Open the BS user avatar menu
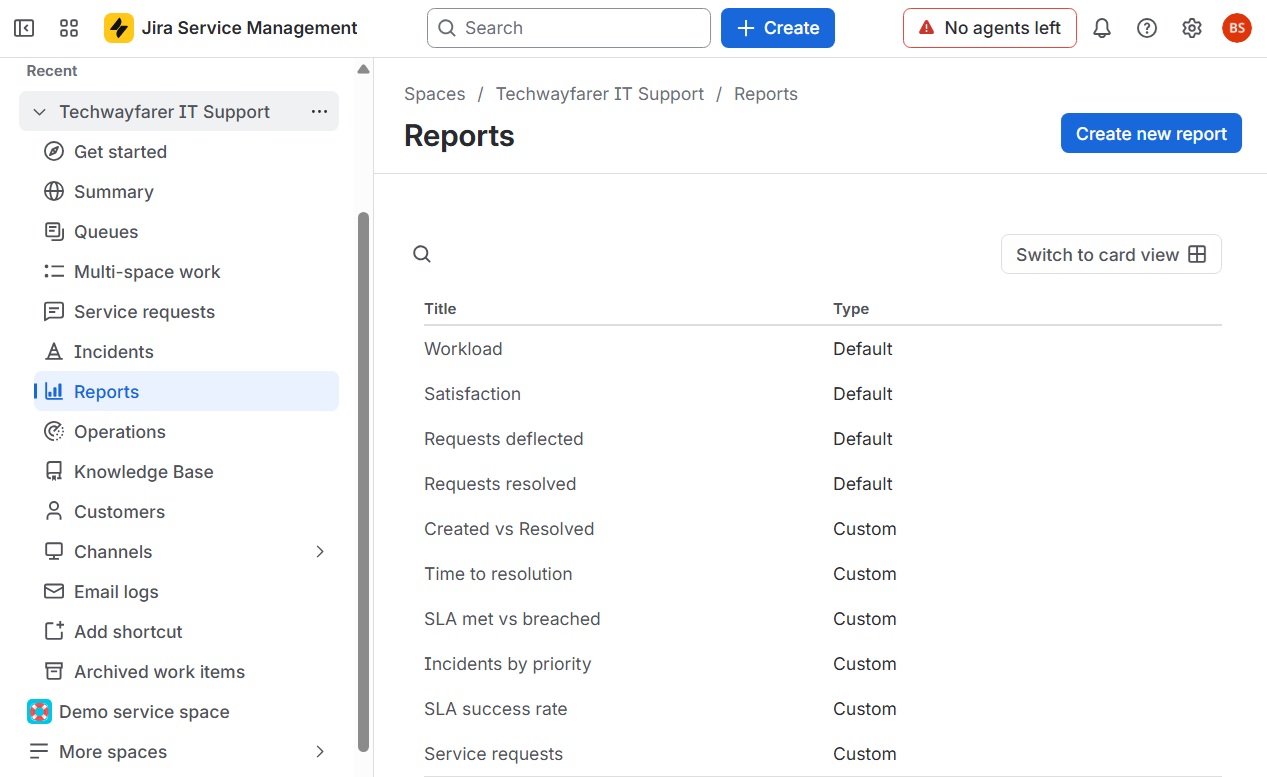Viewport: 1267px width, 777px height. (1237, 28)
